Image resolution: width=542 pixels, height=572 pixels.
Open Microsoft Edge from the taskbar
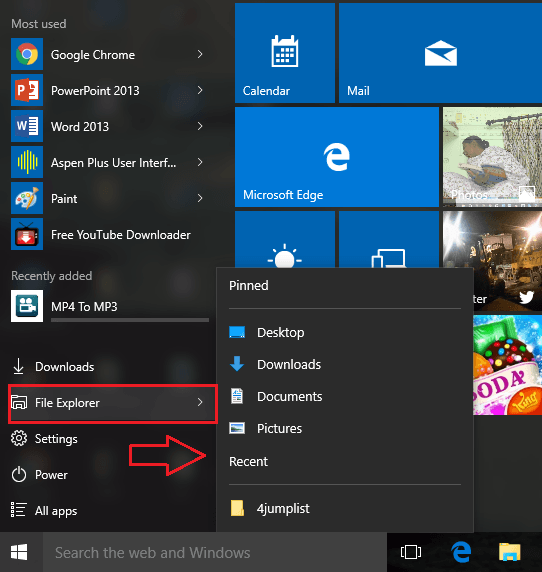(461, 552)
